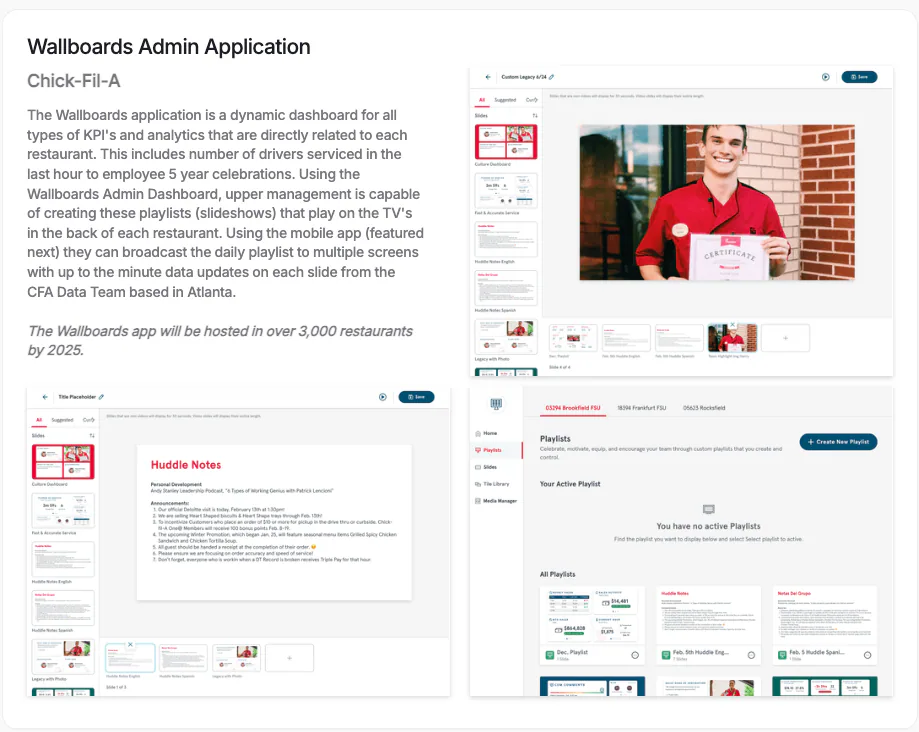Open Feb. 5th Huddle English thumbnail in Custom Legacy filmstrip
919x732 pixels.
tap(627, 338)
